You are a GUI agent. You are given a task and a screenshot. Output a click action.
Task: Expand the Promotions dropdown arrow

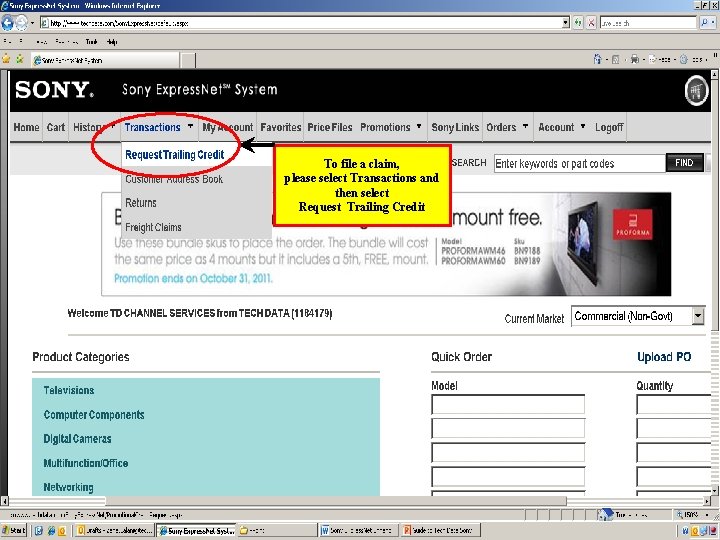pos(419,126)
